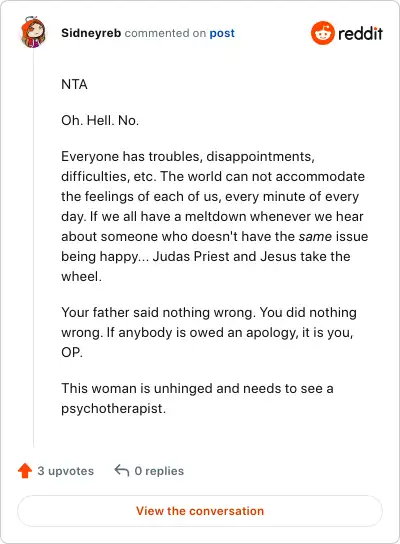The image size is (400, 544).
Task: Click the '0 replies' label
Action: [159, 471]
